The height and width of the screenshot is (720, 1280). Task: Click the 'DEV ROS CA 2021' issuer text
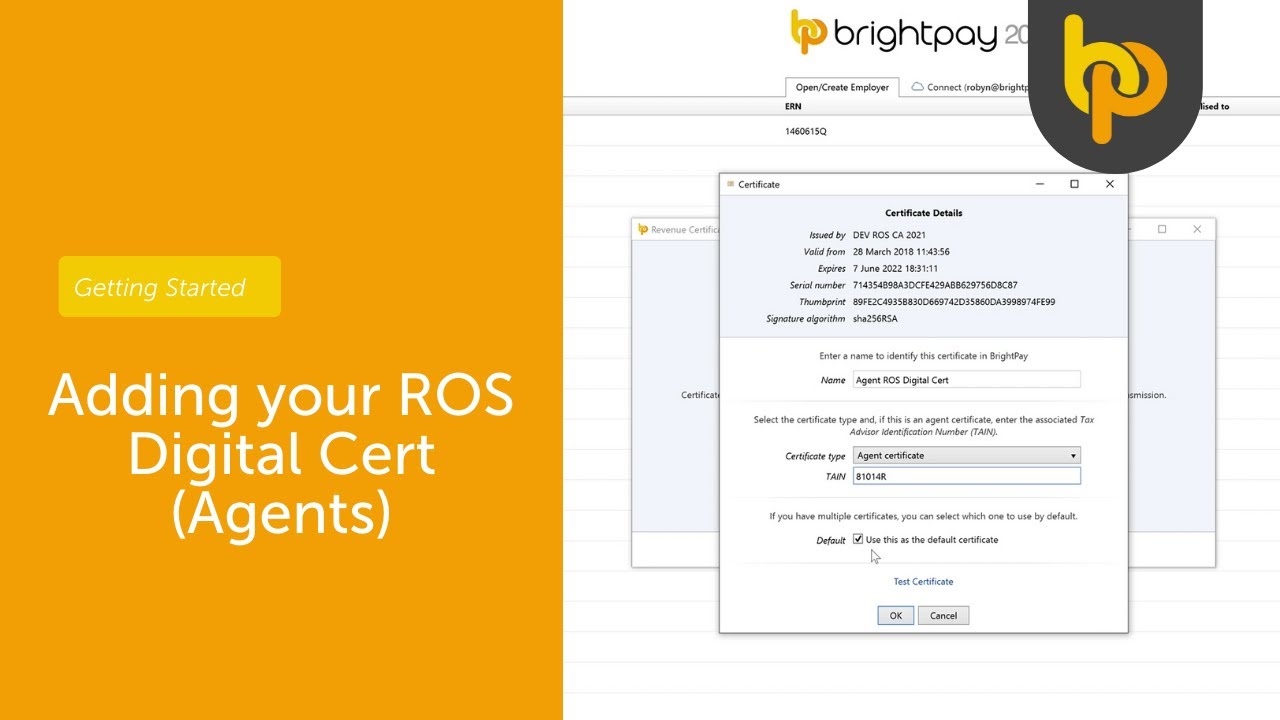pyautogui.click(x=889, y=235)
